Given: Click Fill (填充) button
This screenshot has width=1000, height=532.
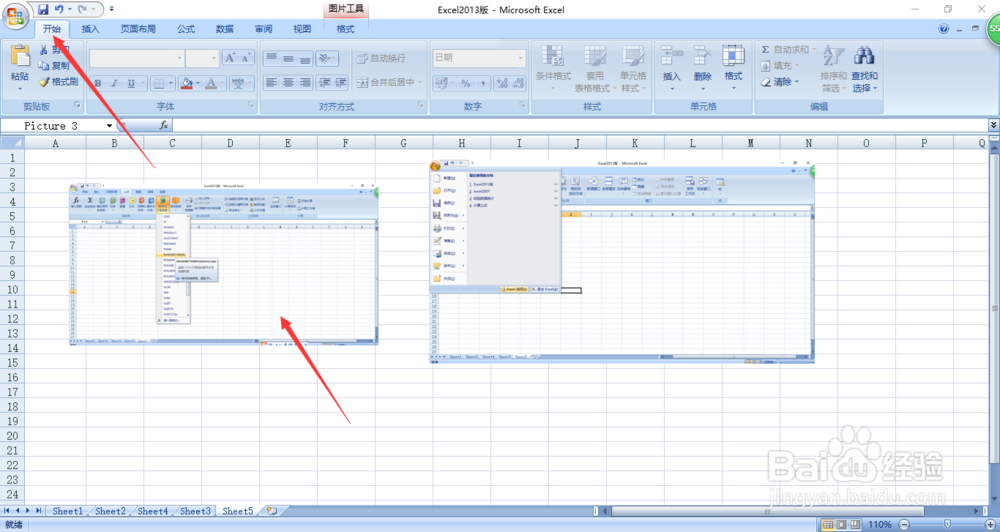Looking at the screenshot, I should [x=779, y=66].
